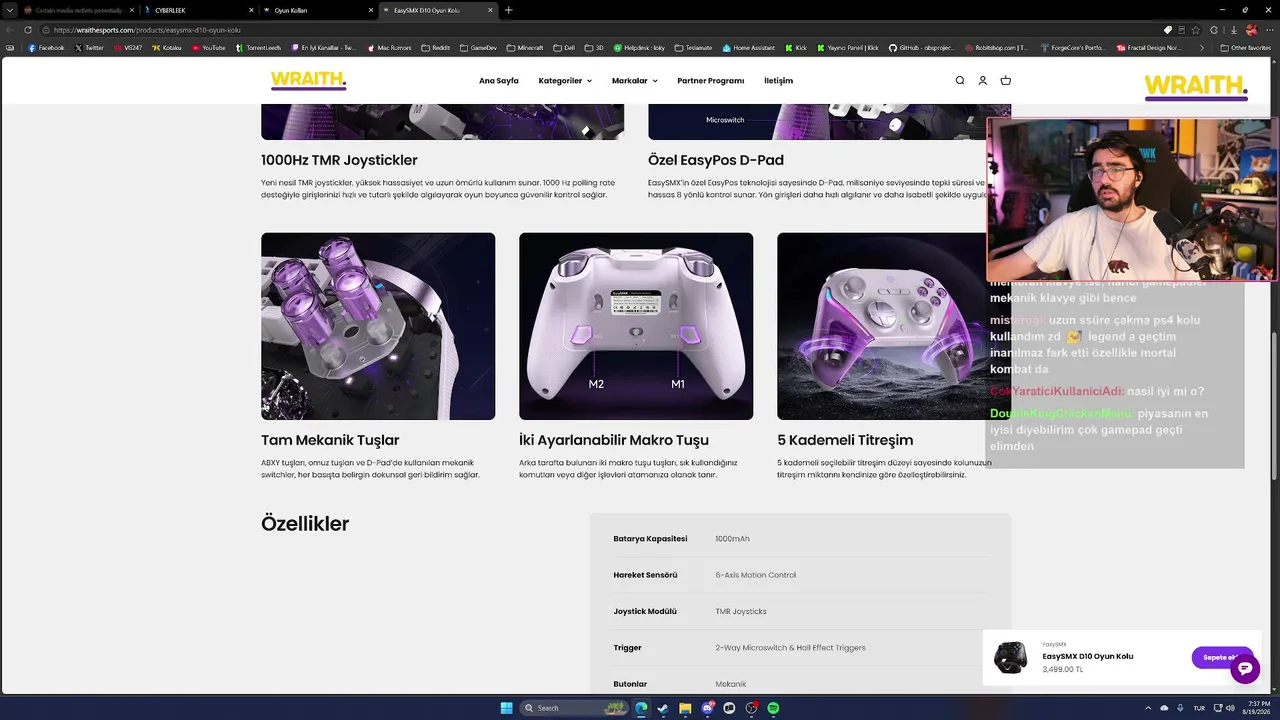This screenshot has width=1280, height=720.
Task: Open the Fractal Design bookmark
Action: click(x=1149, y=48)
